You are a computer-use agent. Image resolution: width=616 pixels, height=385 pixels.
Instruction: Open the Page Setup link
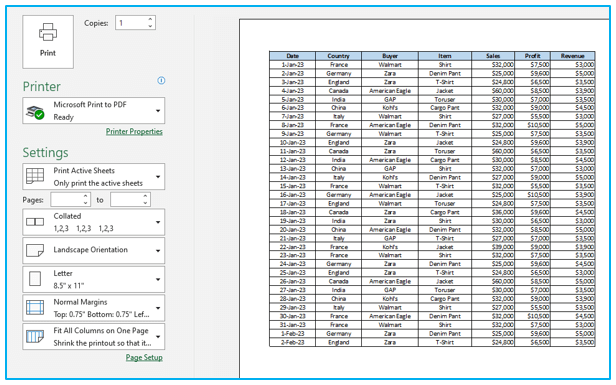[x=144, y=357]
